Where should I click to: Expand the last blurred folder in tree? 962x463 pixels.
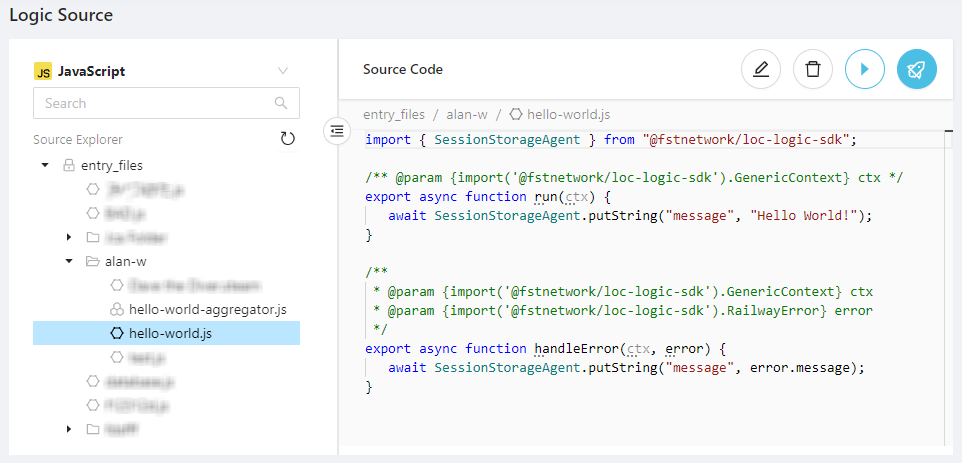click(69, 429)
